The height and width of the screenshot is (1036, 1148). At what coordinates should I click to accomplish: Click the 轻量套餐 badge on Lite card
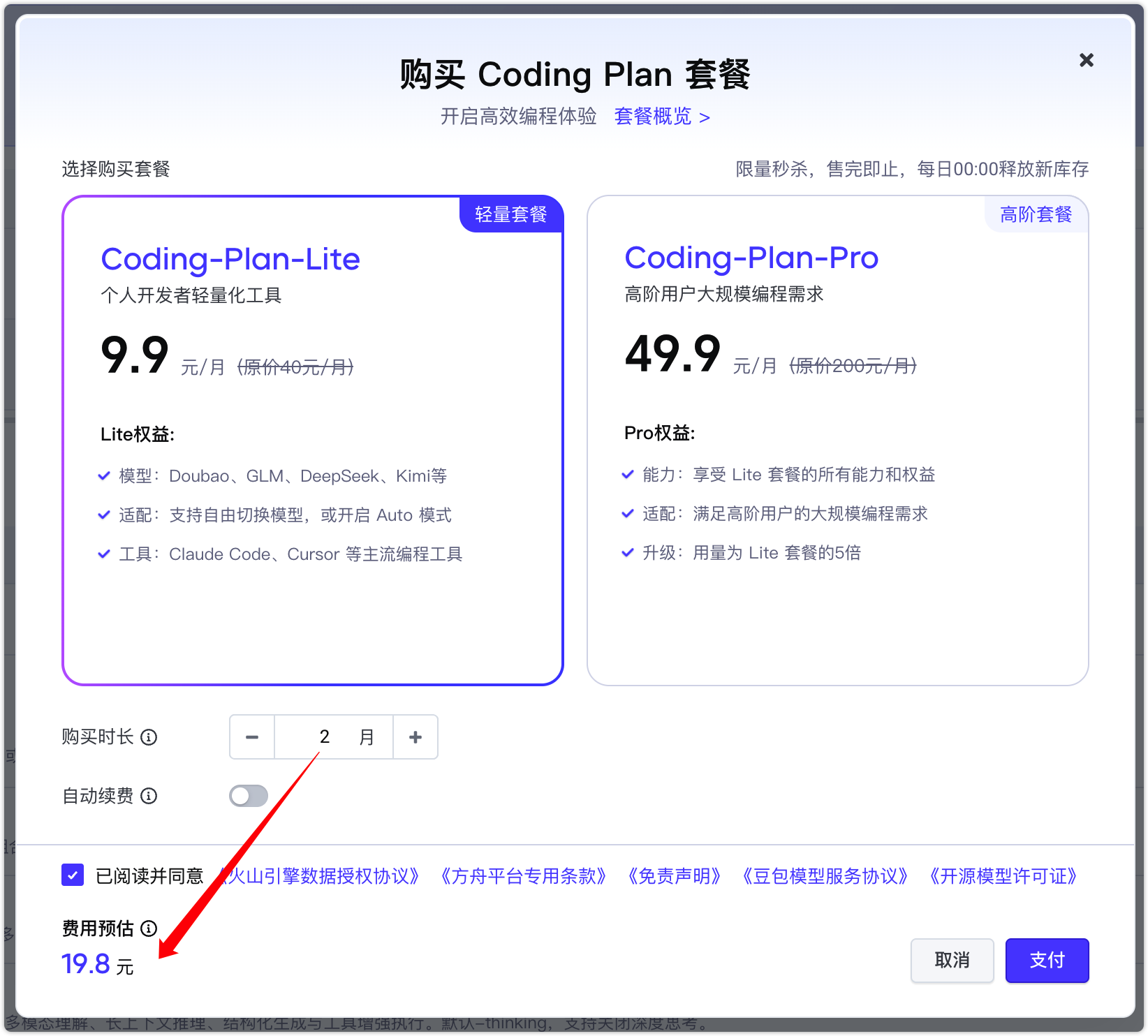click(x=511, y=214)
